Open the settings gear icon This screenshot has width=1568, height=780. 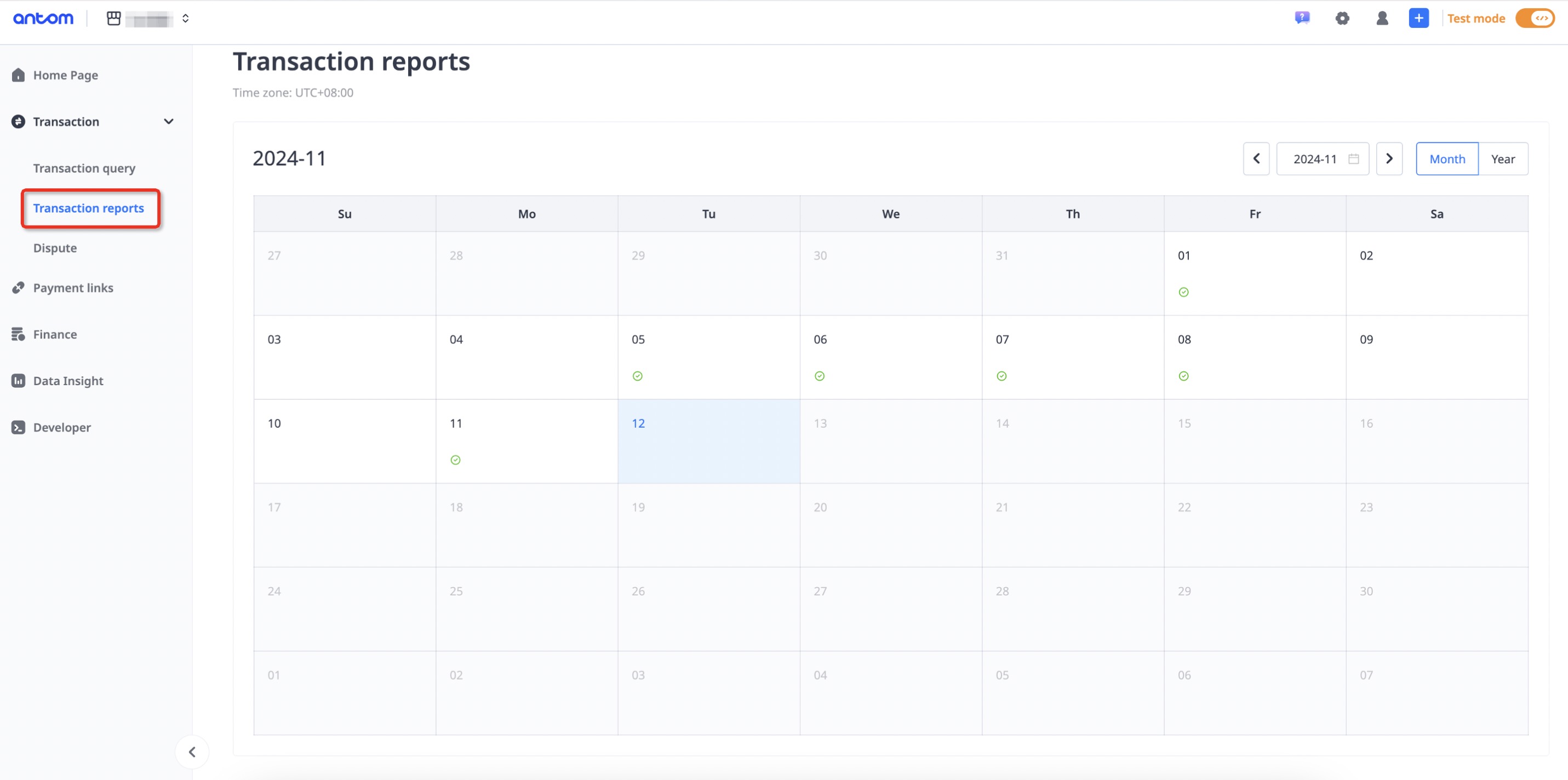(x=1342, y=18)
